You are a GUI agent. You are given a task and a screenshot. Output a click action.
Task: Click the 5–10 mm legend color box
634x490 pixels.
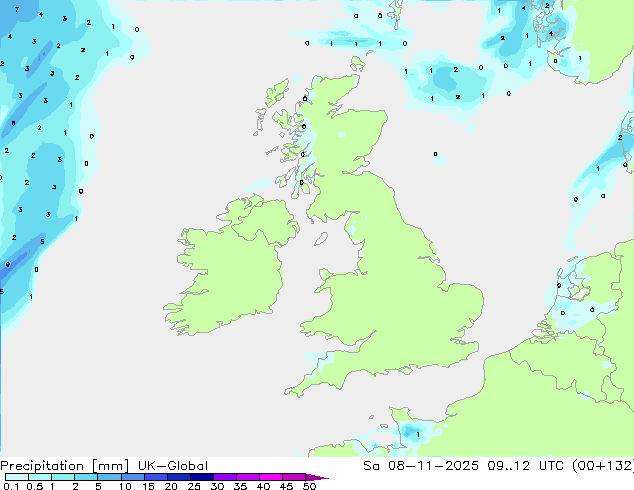coord(110,477)
